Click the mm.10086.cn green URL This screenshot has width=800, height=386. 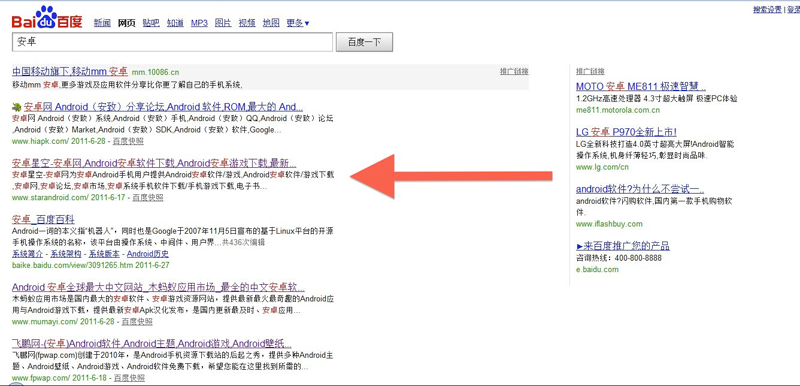pos(156,72)
